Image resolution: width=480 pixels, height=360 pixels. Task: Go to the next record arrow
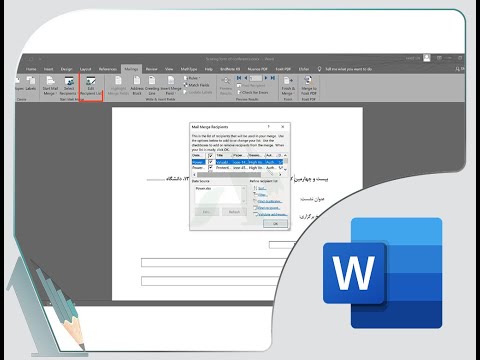(x=266, y=78)
